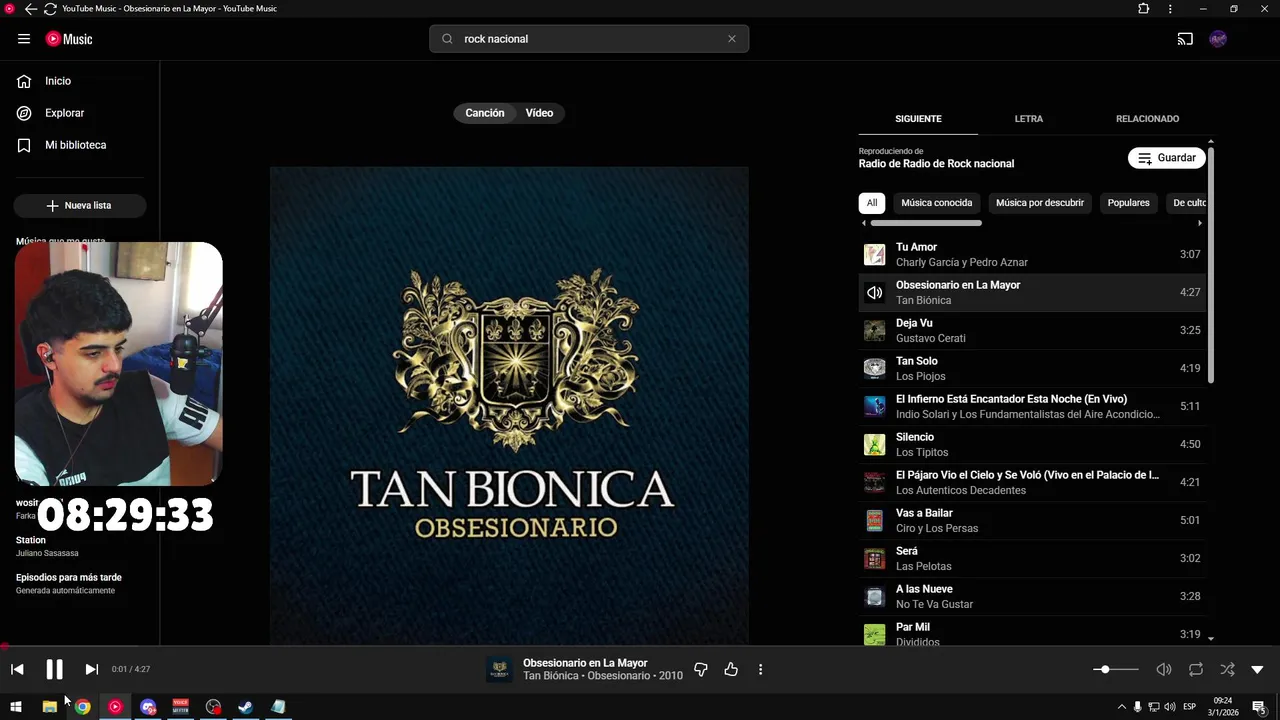Go back with browser back arrow
The image size is (1280, 720).
tap(30, 9)
